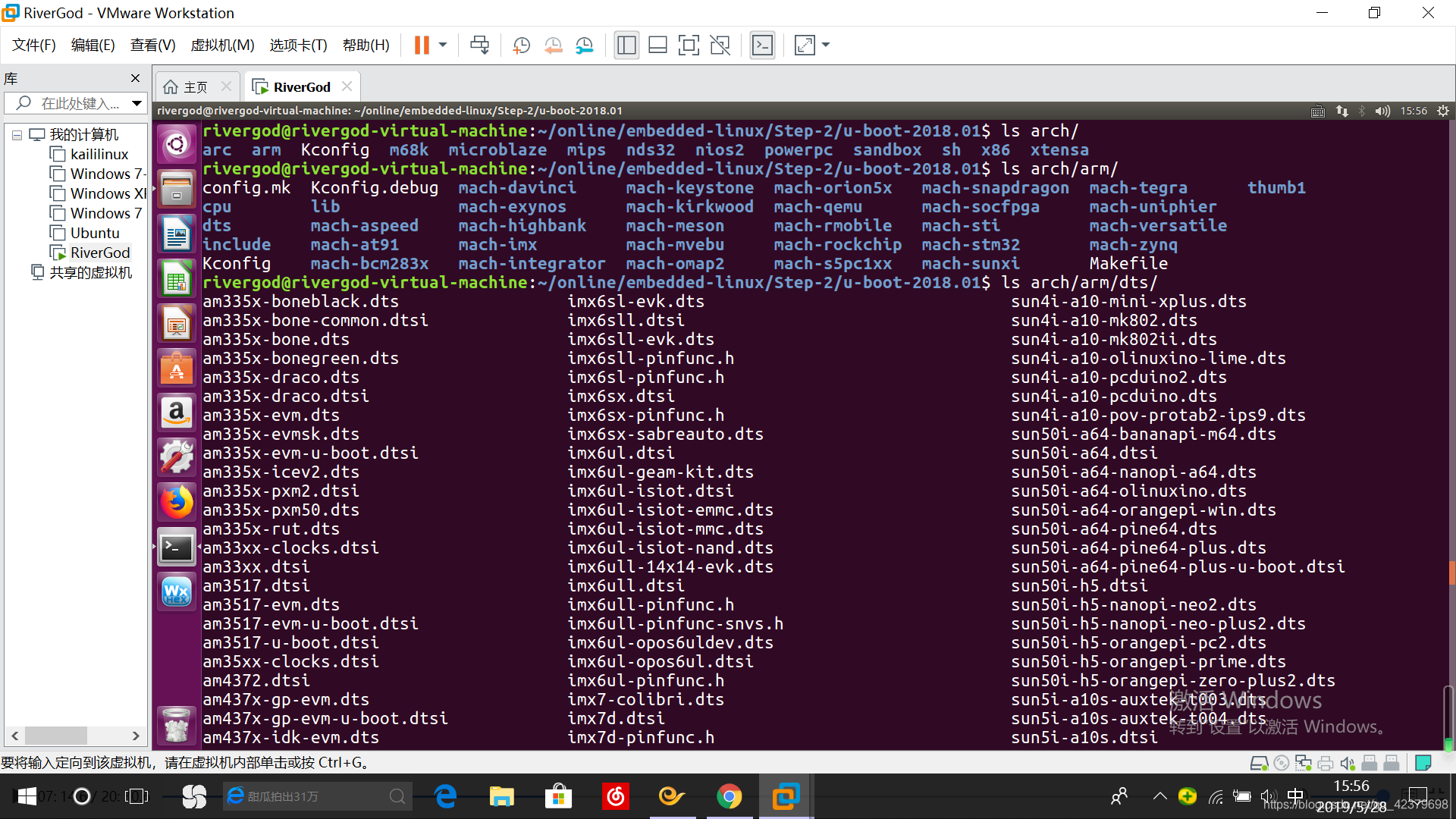The height and width of the screenshot is (819, 1456).
Task: Open Microsoft Edge from the taskbar
Action: click(x=445, y=796)
